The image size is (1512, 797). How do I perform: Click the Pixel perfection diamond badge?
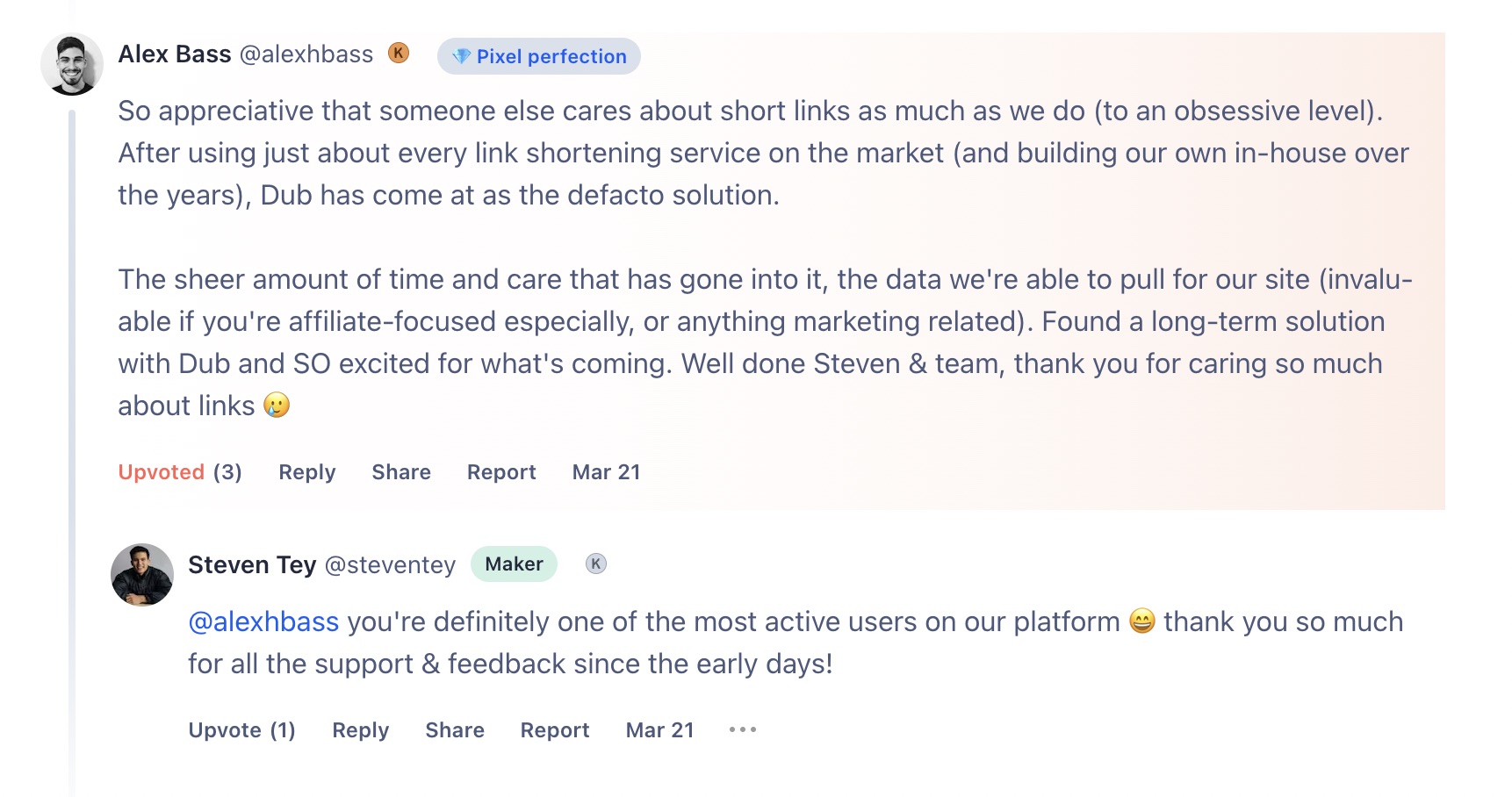pos(539,56)
